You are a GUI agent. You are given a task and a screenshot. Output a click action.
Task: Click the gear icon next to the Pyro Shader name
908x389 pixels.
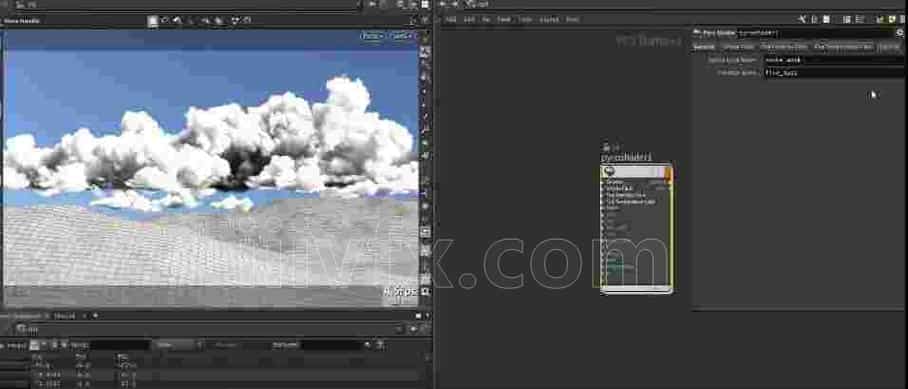(x=900, y=33)
